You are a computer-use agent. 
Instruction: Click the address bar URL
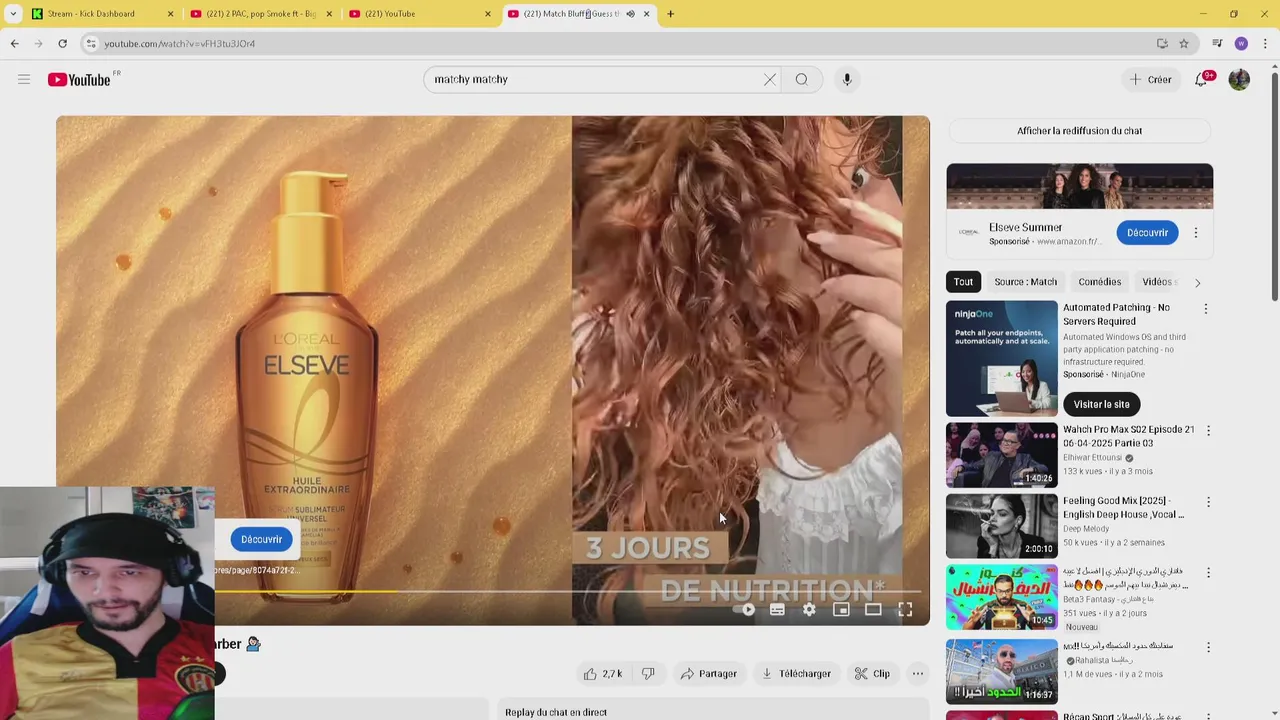click(180, 44)
